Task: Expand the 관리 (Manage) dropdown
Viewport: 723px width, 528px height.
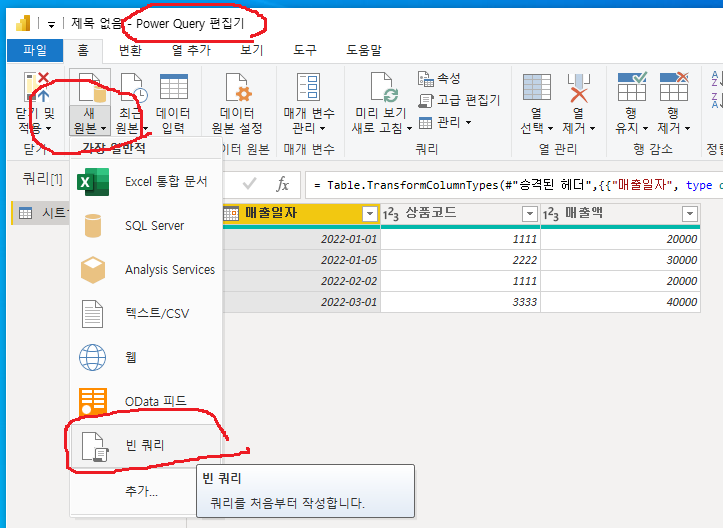Action: (x=445, y=122)
